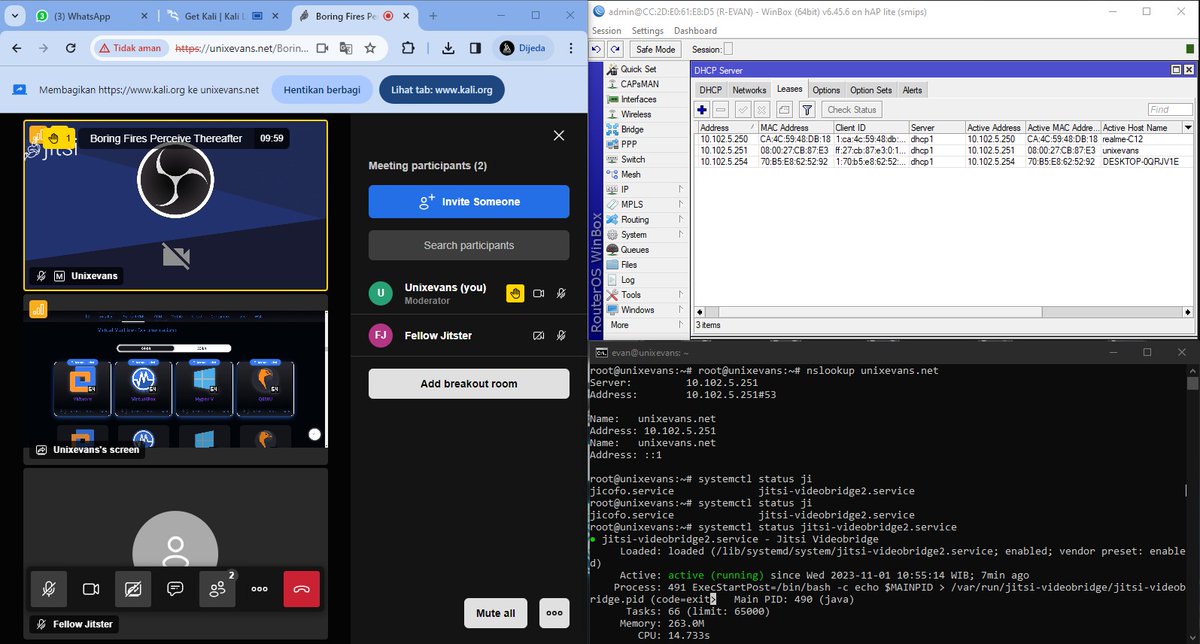This screenshot has height=644, width=1200.
Task: Click camera icon beside Unixevans (you)
Action: click(x=539, y=294)
